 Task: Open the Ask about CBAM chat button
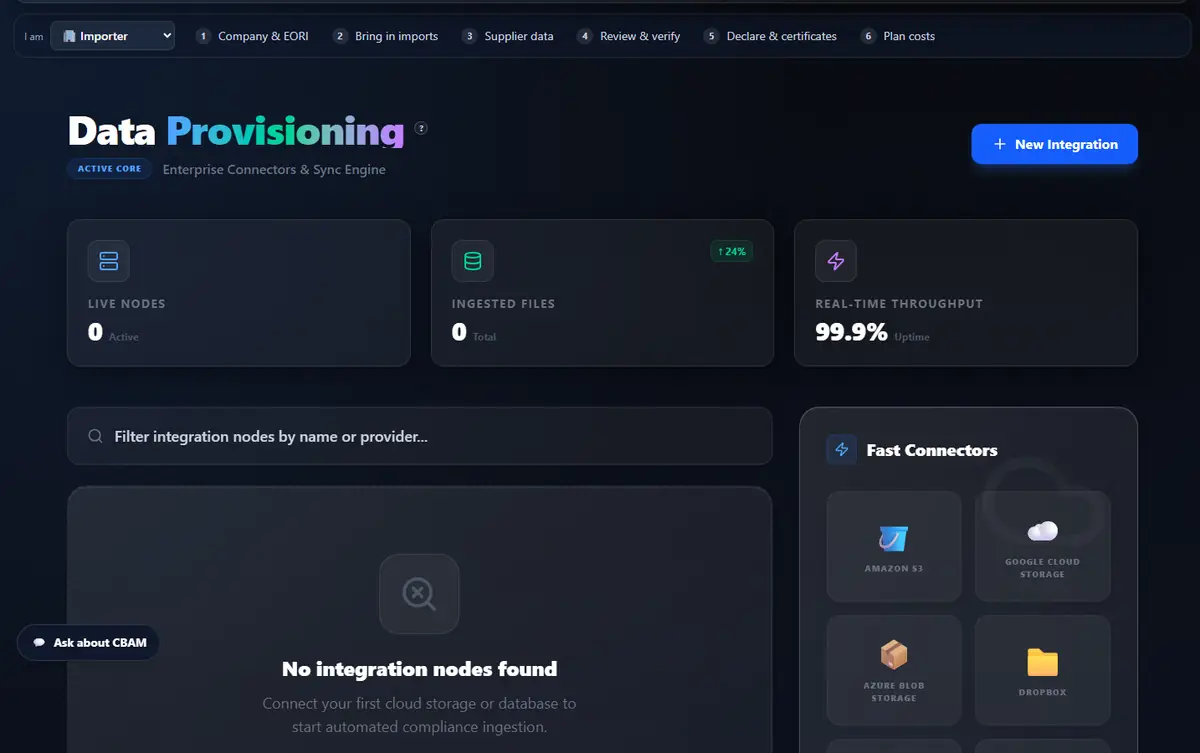pos(88,642)
